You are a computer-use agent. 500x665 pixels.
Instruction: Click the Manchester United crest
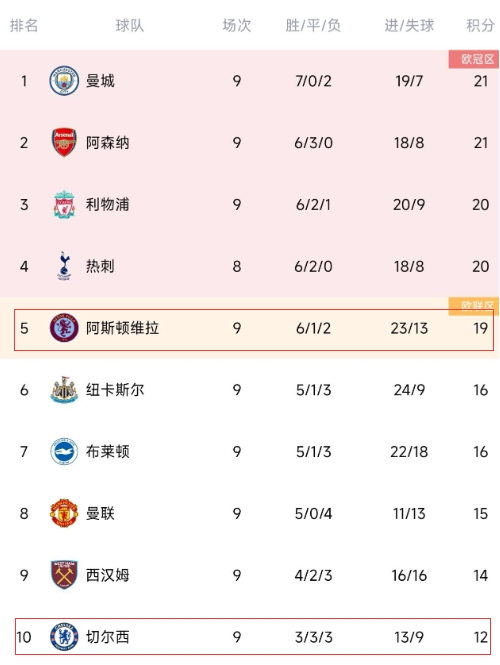pyautogui.click(x=64, y=513)
